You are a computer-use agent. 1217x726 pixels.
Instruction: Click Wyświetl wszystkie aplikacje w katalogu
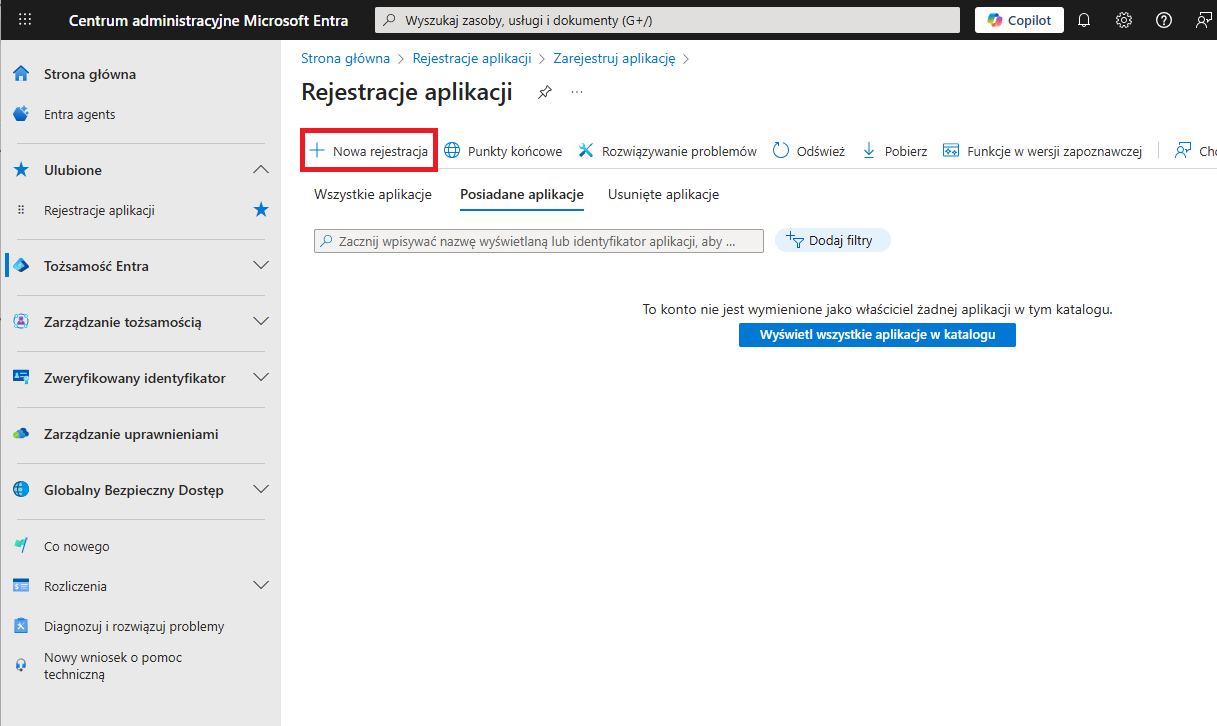(x=877, y=335)
